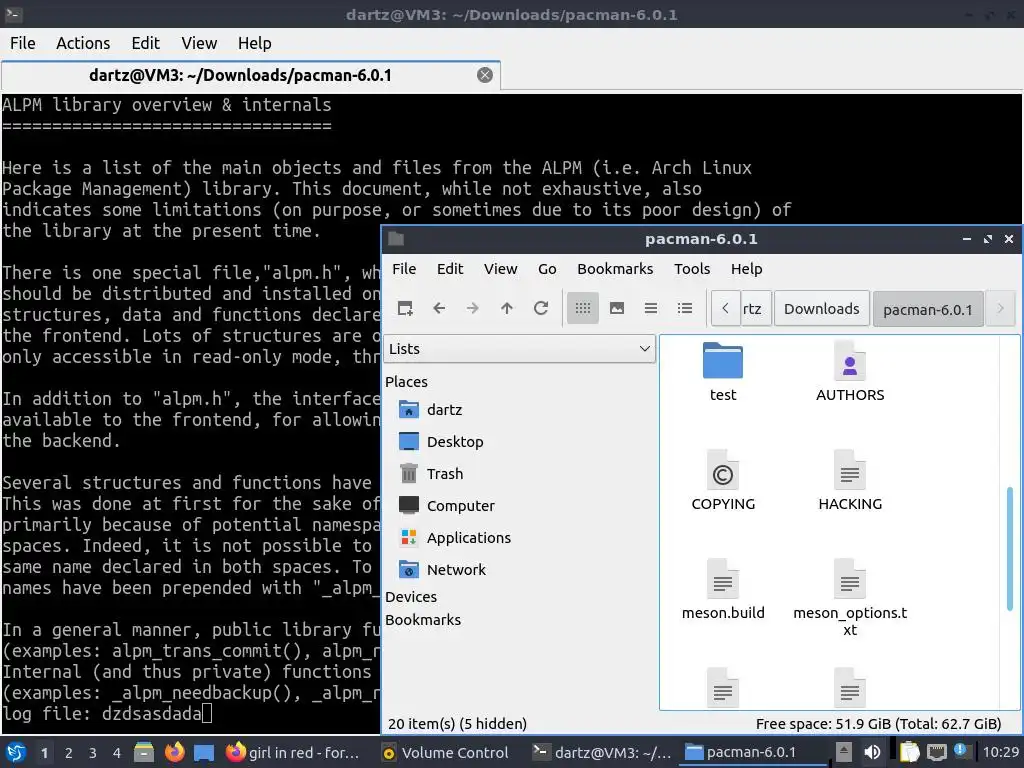Click the free space status text

click(x=878, y=724)
